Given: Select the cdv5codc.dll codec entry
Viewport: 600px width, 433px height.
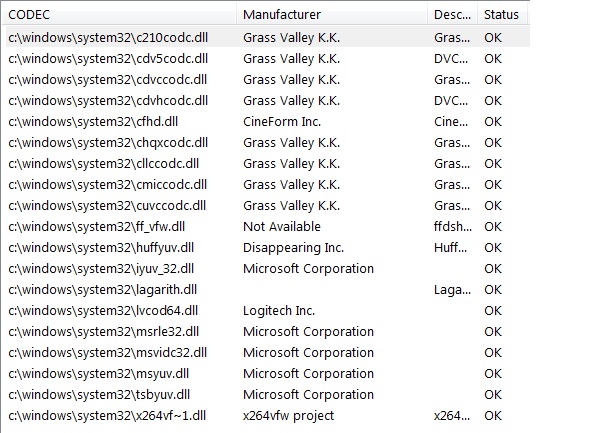Looking at the screenshot, I should click(x=108, y=58).
